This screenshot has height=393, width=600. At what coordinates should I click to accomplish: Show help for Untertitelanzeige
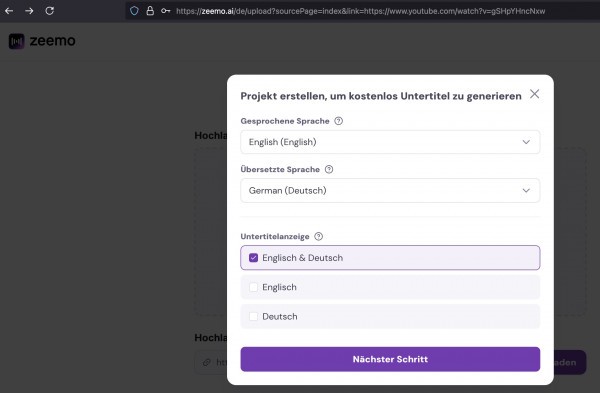(x=318, y=236)
